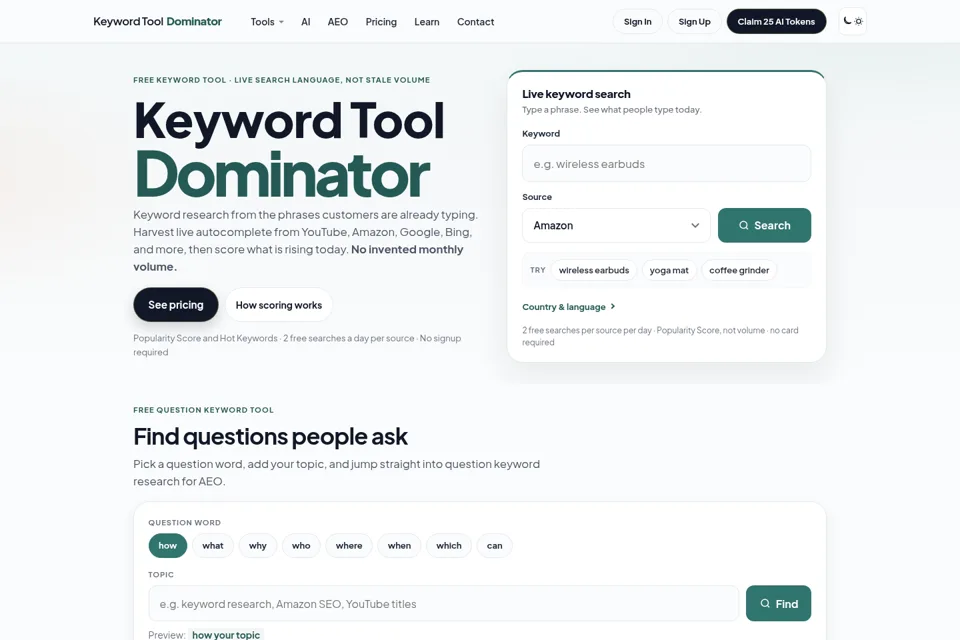Open the Source dropdown showing Amazon
The height and width of the screenshot is (640, 960).
point(616,225)
